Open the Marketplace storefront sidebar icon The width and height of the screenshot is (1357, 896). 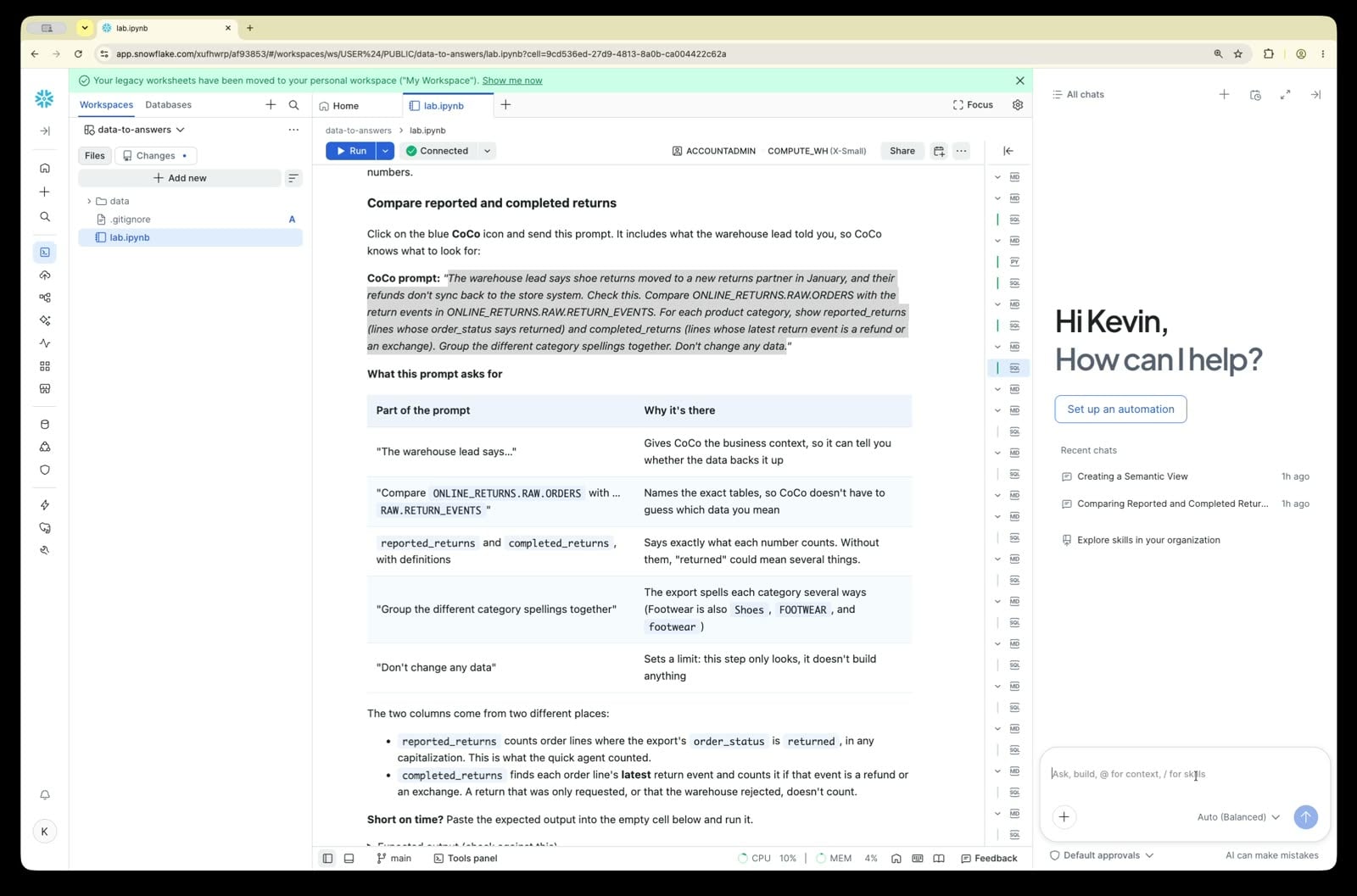[45, 389]
